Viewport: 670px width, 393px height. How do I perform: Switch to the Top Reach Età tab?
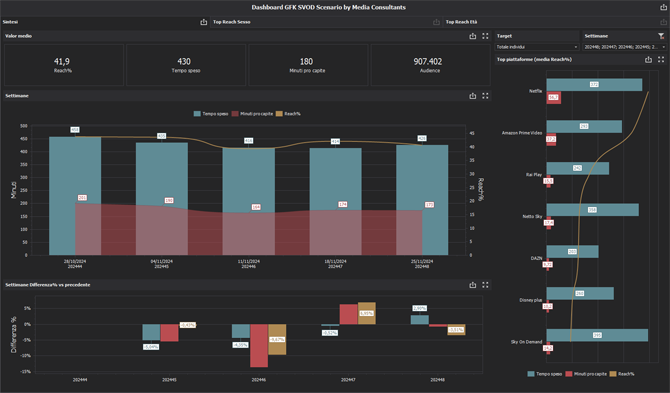click(x=461, y=22)
